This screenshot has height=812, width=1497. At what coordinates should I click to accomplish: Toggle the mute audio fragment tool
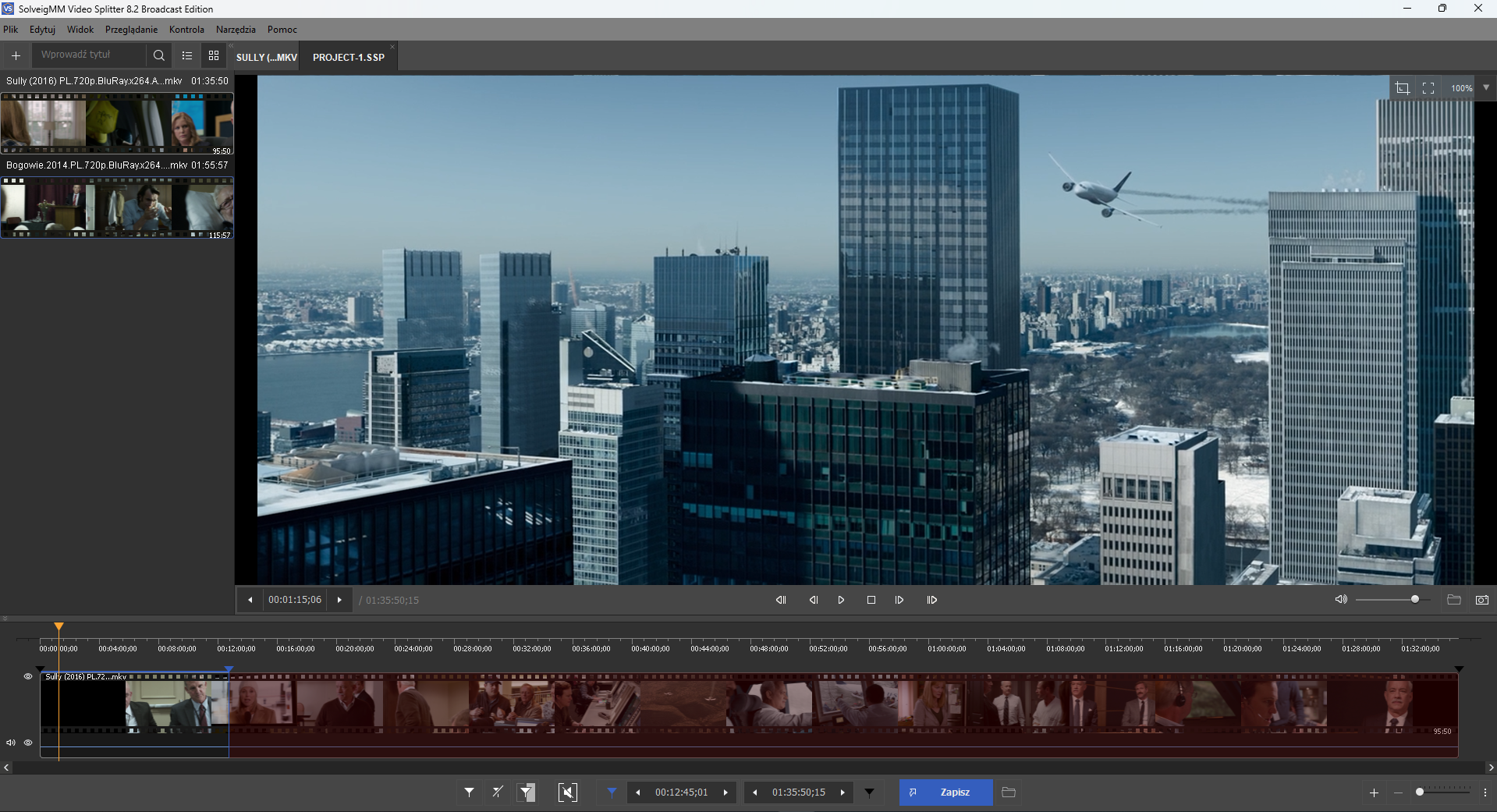568,792
